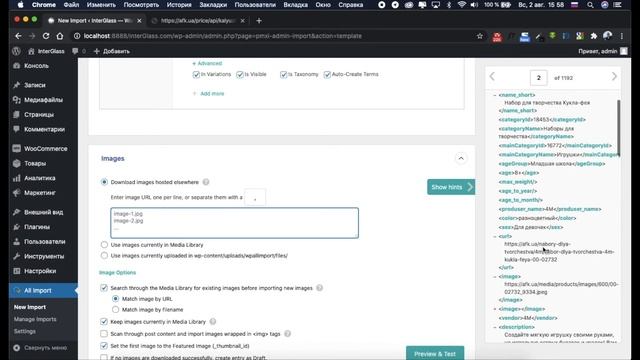Viewport: 640px width, 360px height.
Task: Click the browser back arrow
Action: pyautogui.click(x=18, y=36)
